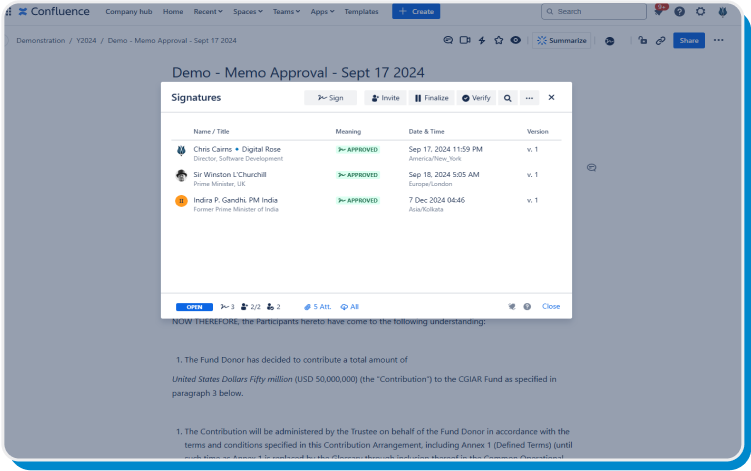
Task: Click the All download link
Action: [350, 307]
